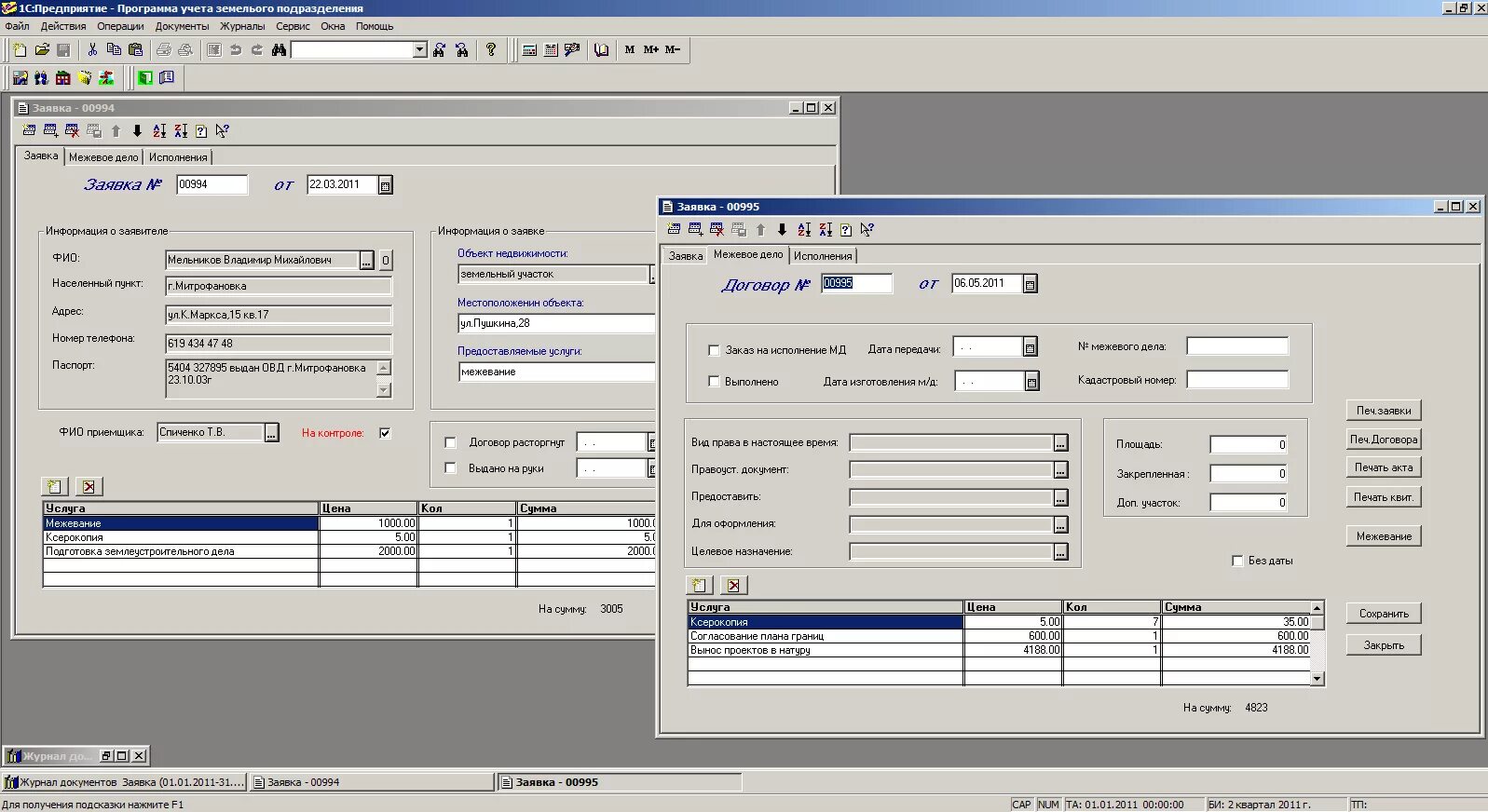Click the binoculars Find icon

[x=279, y=50]
